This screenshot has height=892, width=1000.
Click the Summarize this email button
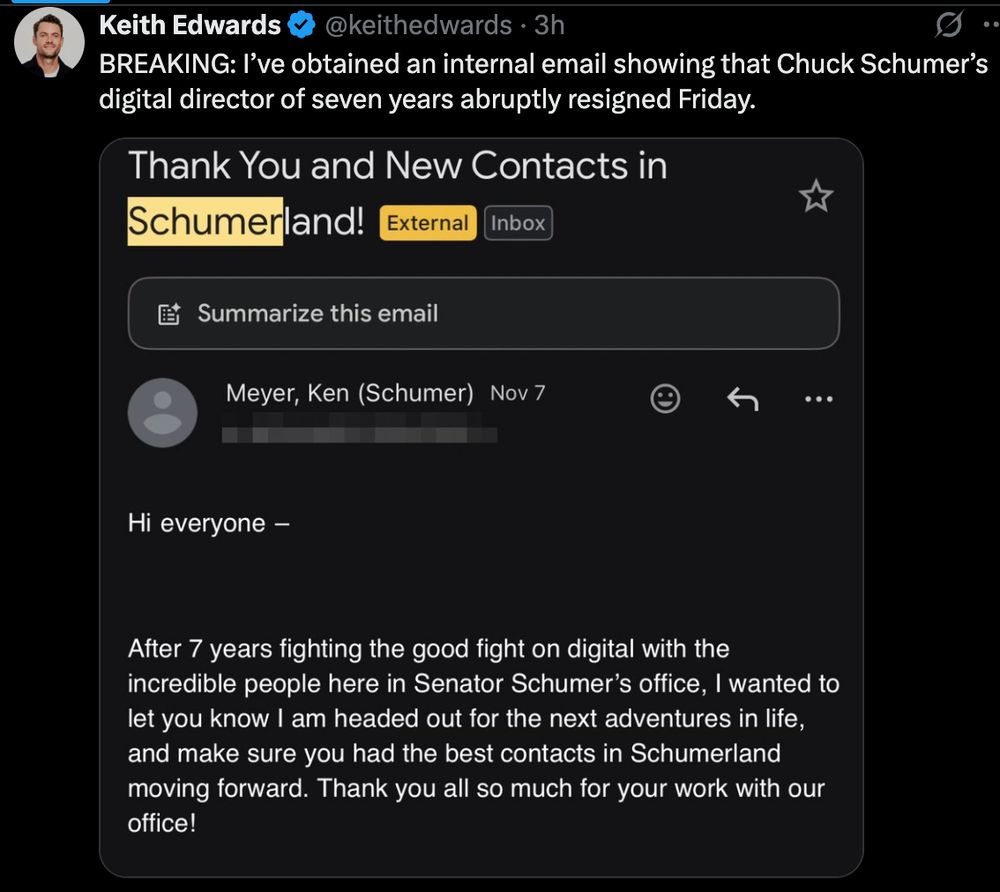483,313
